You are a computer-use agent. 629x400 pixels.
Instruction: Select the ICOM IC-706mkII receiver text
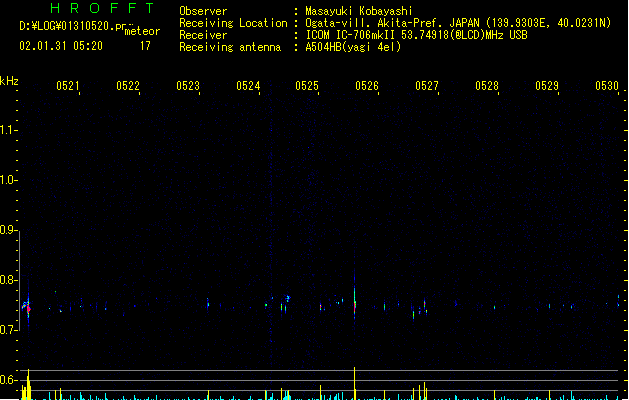click(416, 35)
